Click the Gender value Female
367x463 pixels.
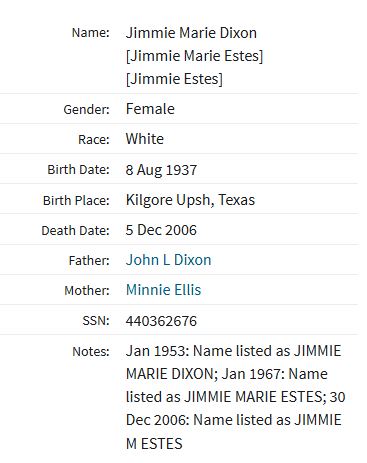tap(150, 109)
